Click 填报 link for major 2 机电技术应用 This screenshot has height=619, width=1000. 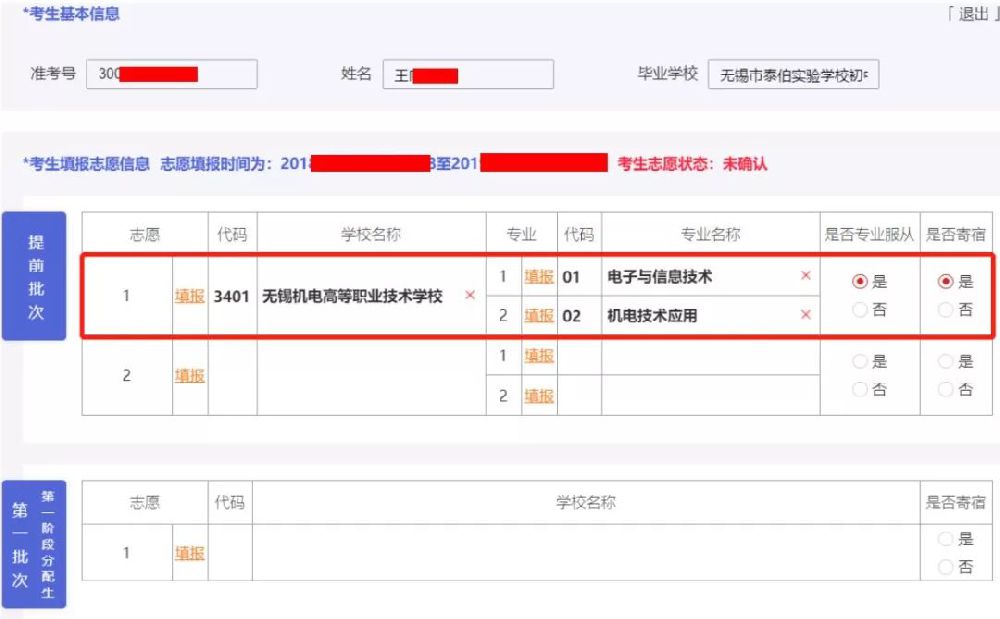point(539,316)
